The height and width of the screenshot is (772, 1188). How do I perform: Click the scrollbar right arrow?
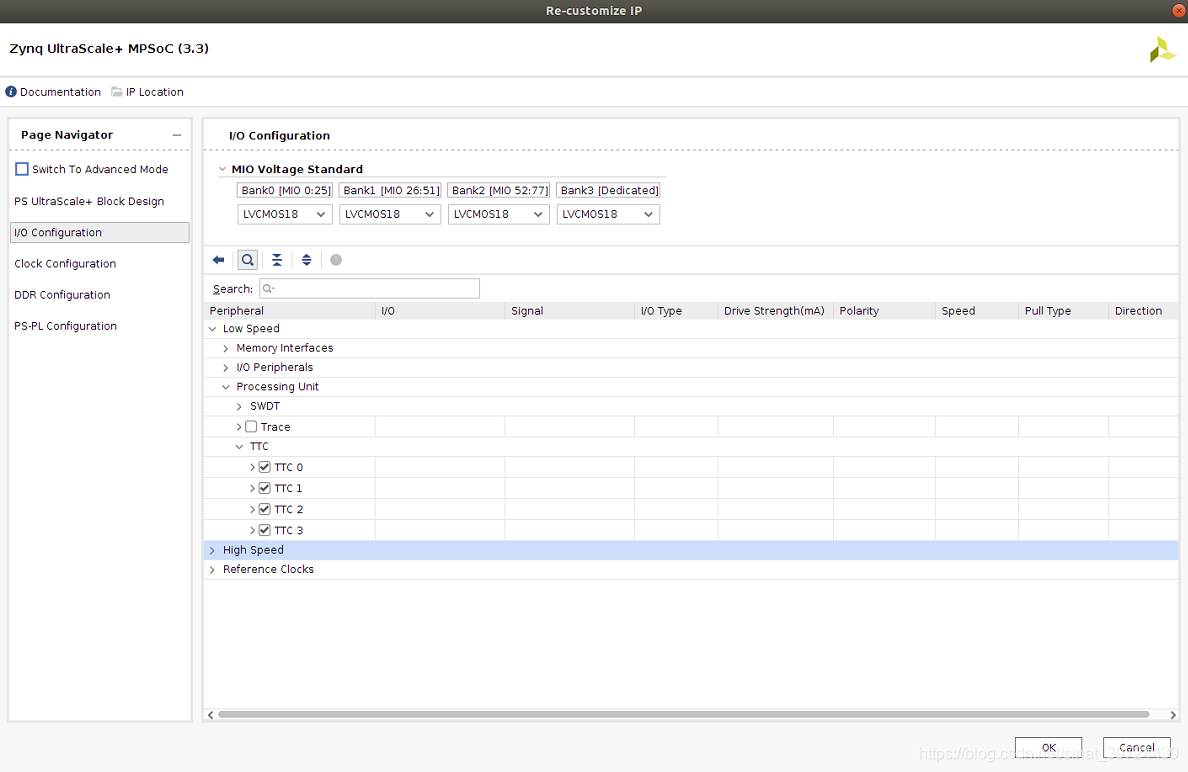click(x=1173, y=714)
